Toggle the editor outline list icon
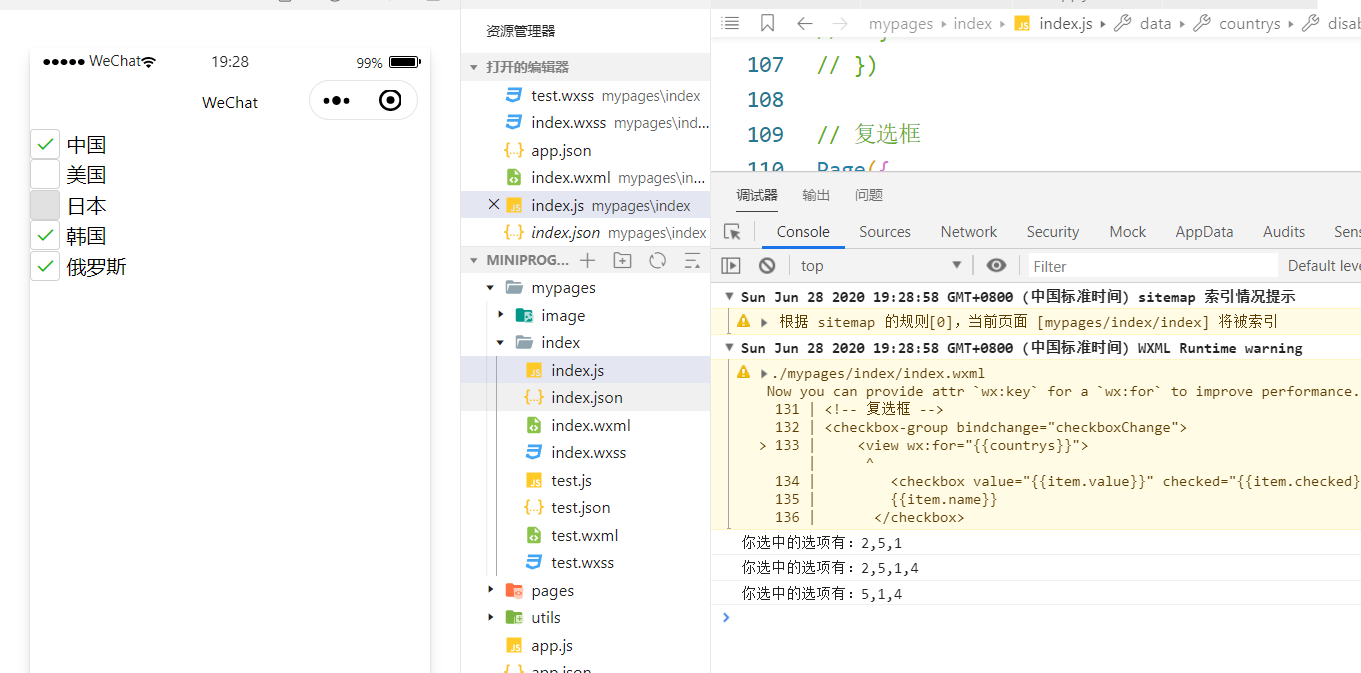The height and width of the screenshot is (673, 1361). pos(731,23)
